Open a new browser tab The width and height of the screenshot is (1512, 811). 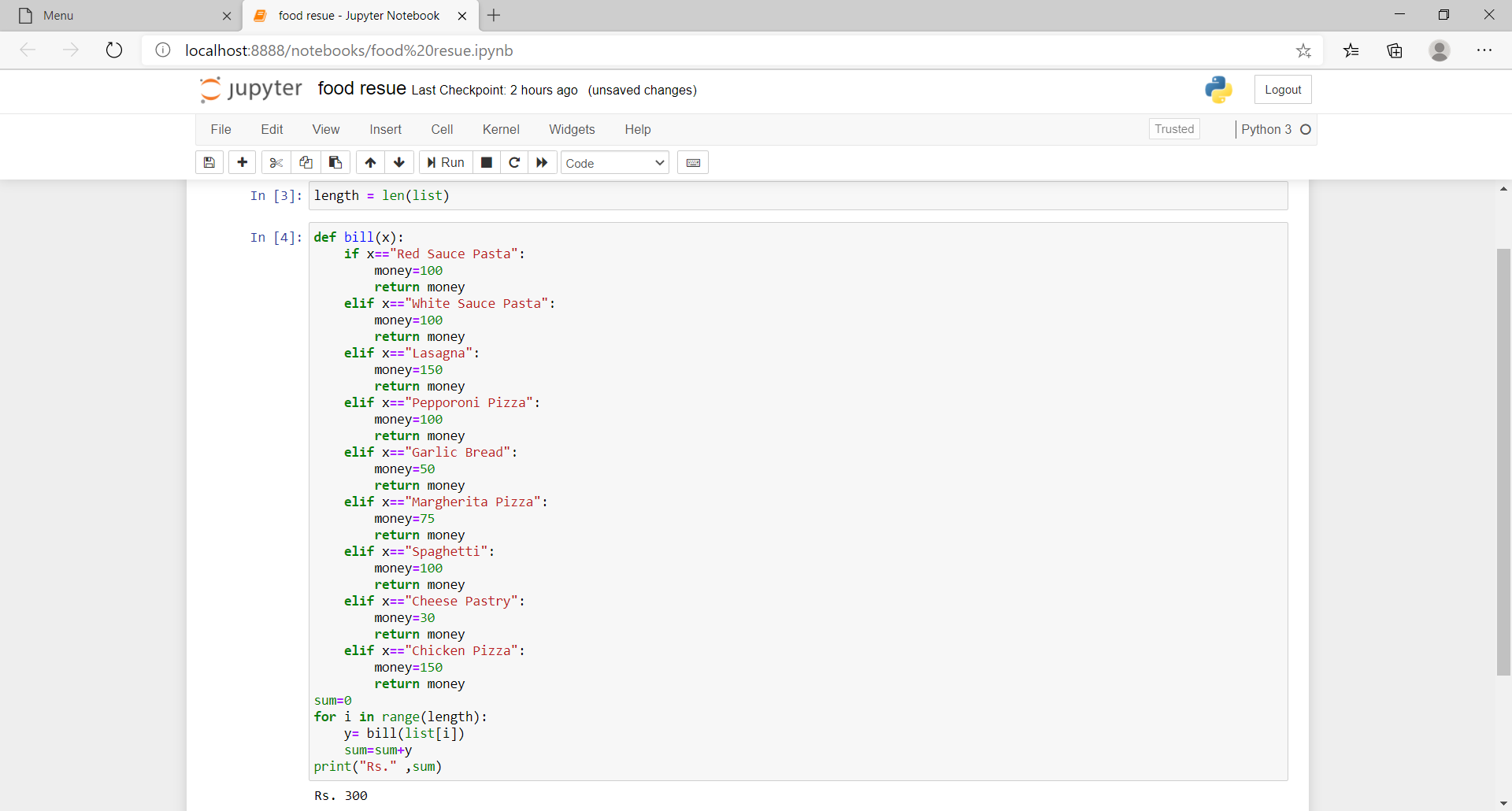click(x=494, y=16)
